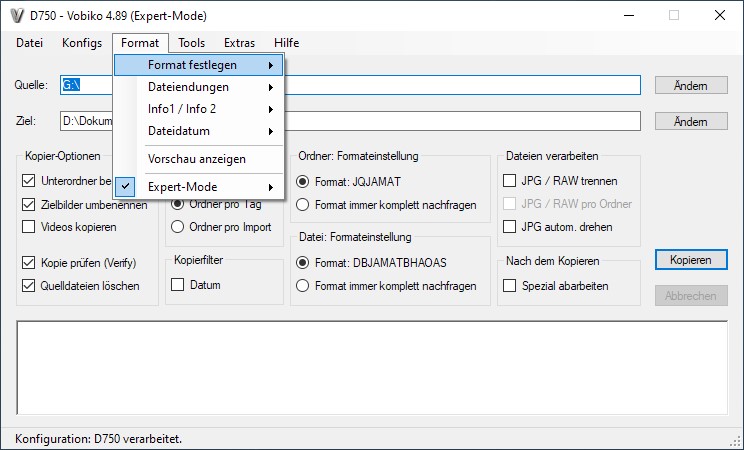The width and height of the screenshot is (744, 450).
Task: Choose folder Format immer komplett nachfragen
Action: [x=303, y=205]
